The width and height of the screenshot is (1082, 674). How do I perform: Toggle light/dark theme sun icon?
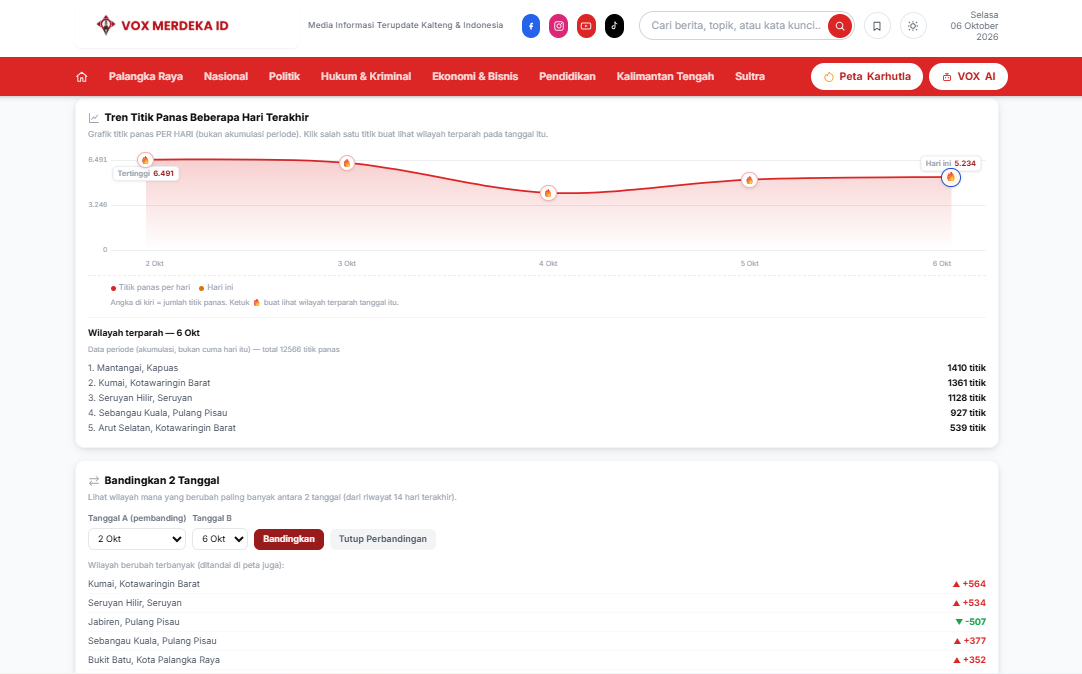(913, 26)
